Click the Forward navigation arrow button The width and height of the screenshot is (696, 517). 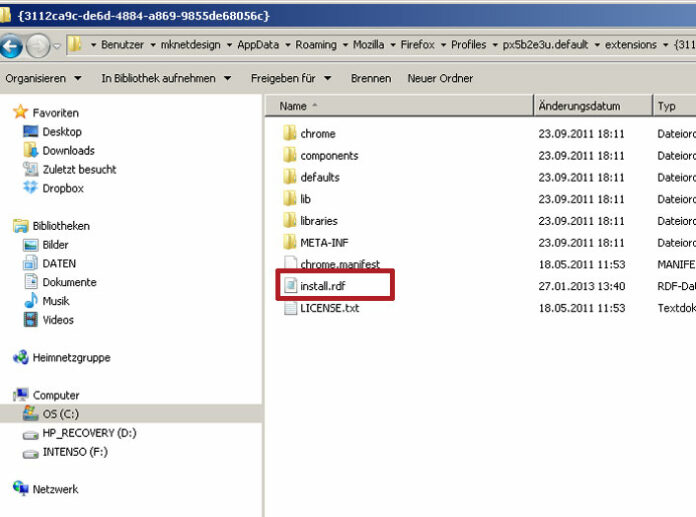click(38, 46)
